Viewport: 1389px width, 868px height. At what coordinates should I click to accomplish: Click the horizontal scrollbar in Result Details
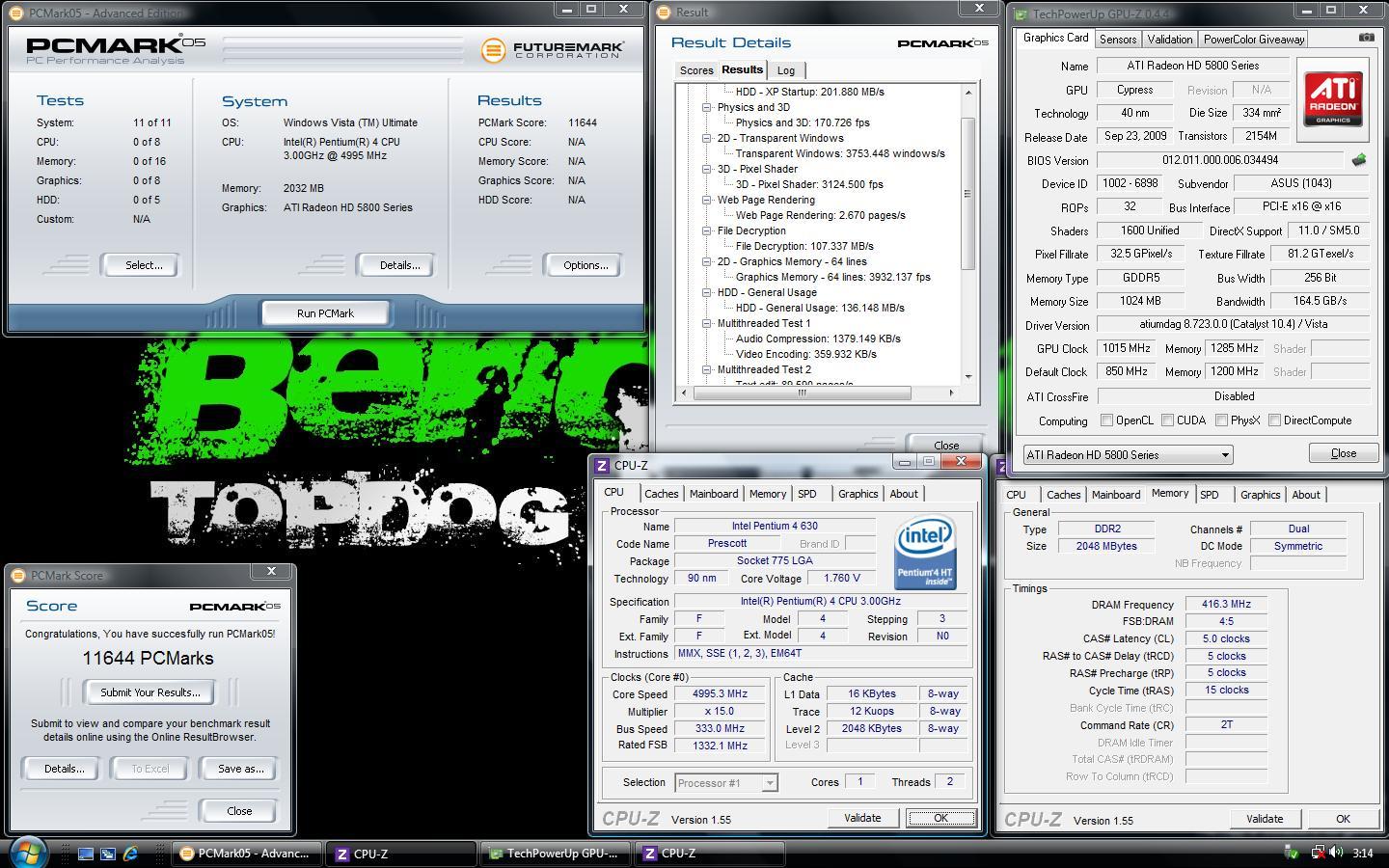pyautogui.click(x=803, y=393)
